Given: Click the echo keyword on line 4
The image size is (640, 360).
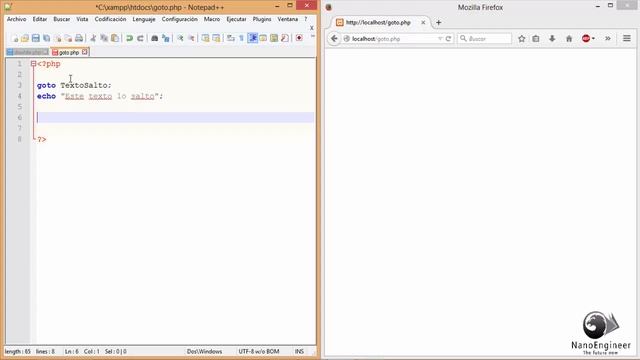Looking at the screenshot, I should 46,96.
